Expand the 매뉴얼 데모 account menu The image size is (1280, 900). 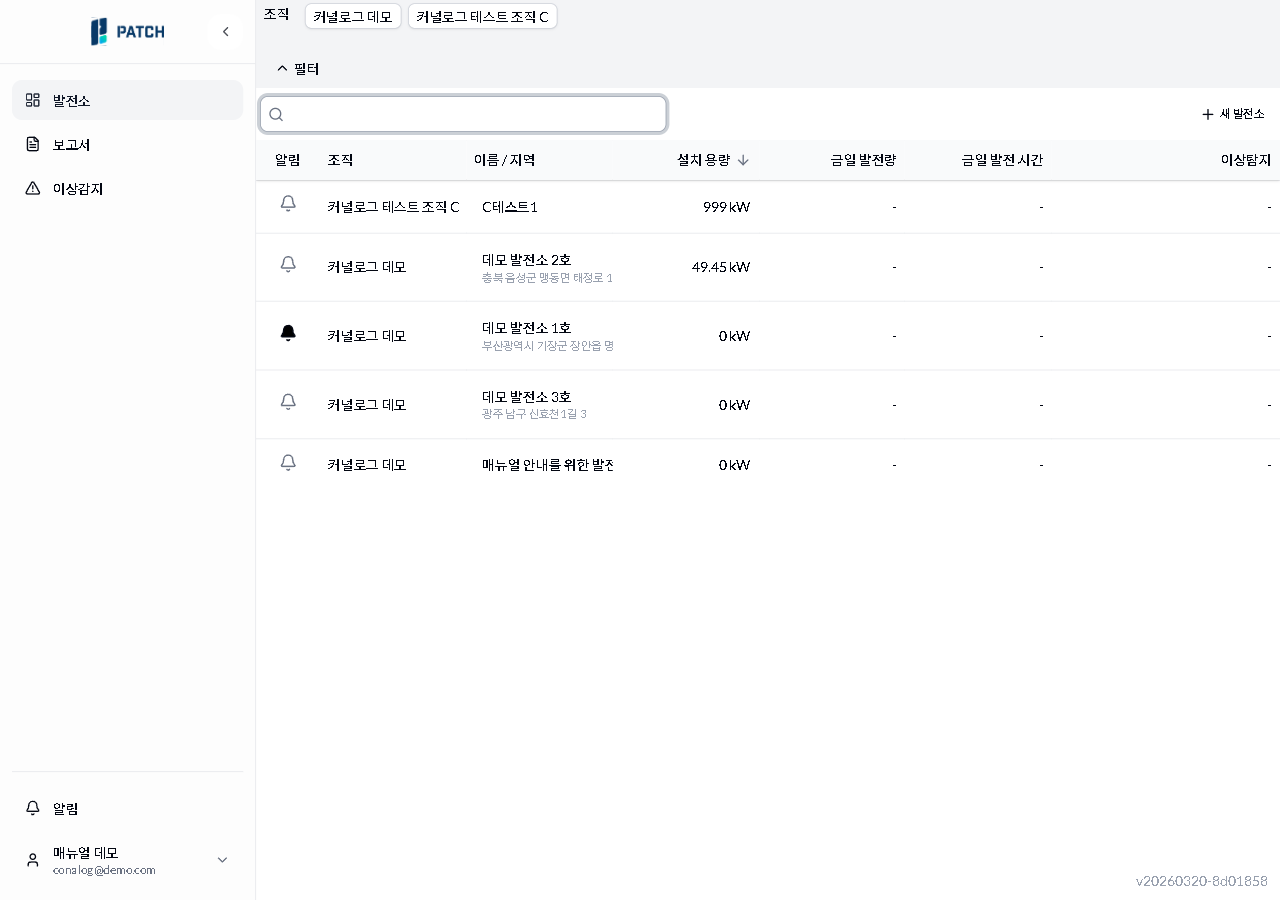(x=222, y=860)
